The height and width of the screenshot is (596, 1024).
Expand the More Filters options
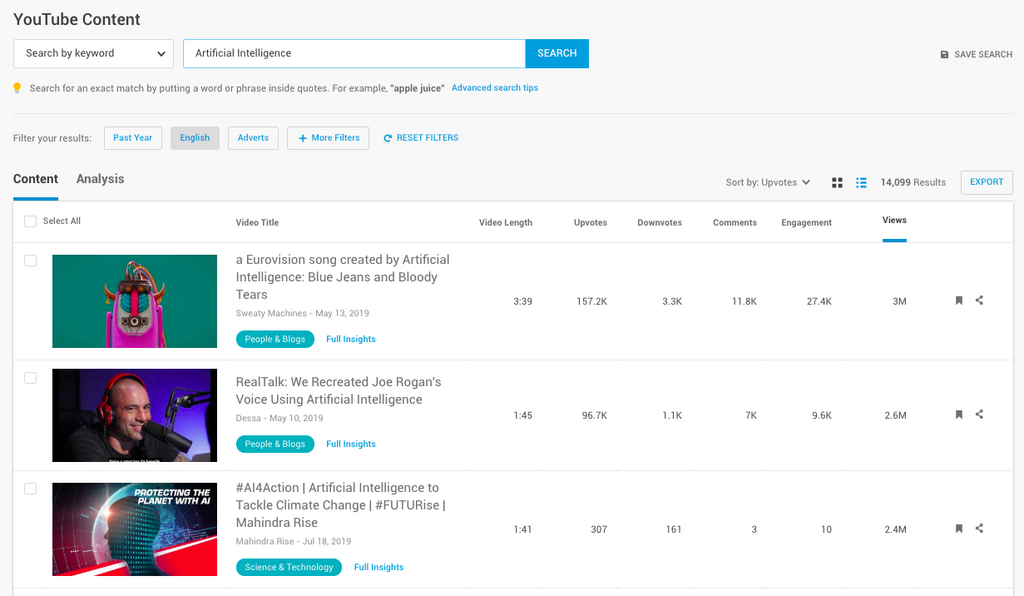(328, 138)
